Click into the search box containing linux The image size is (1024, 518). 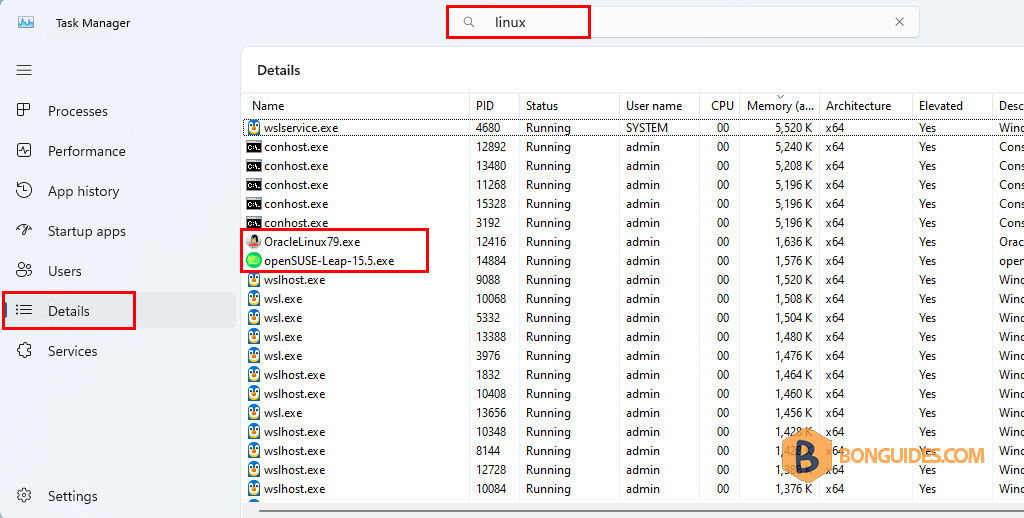click(x=682, y=22)
